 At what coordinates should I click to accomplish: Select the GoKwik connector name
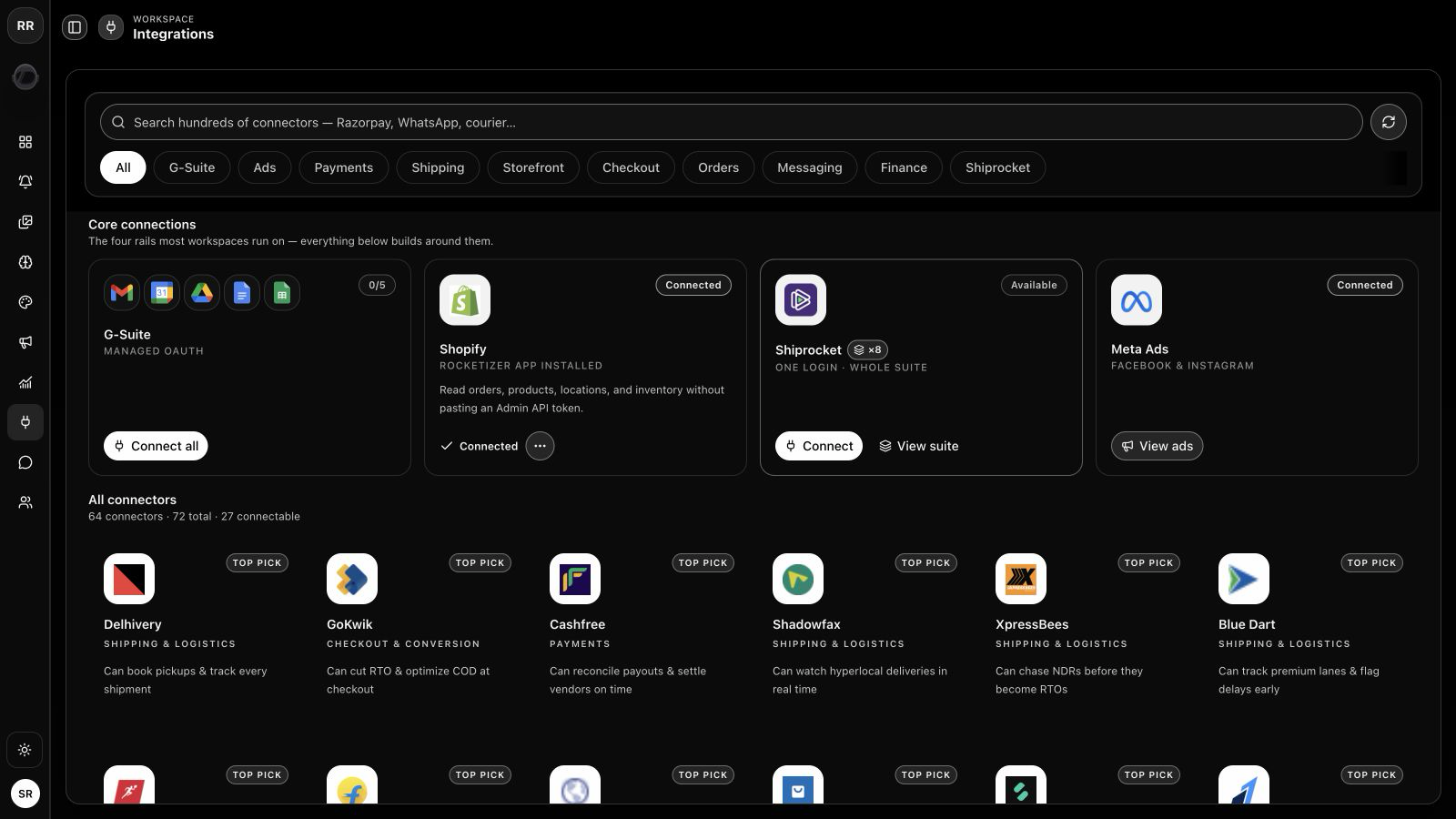349,624
